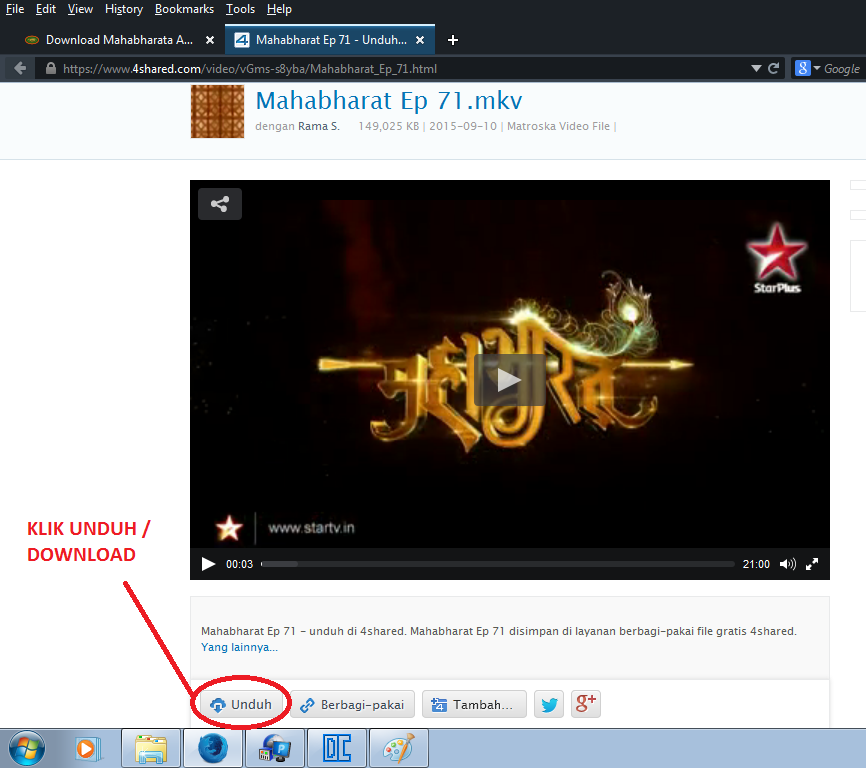Click the 00:03 elapsed time text
866x768 pixels.
[239, 564]
